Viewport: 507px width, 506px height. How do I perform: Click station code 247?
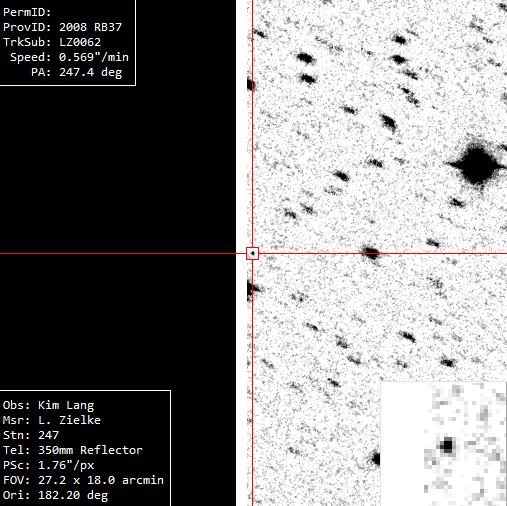tap(48, 435)
